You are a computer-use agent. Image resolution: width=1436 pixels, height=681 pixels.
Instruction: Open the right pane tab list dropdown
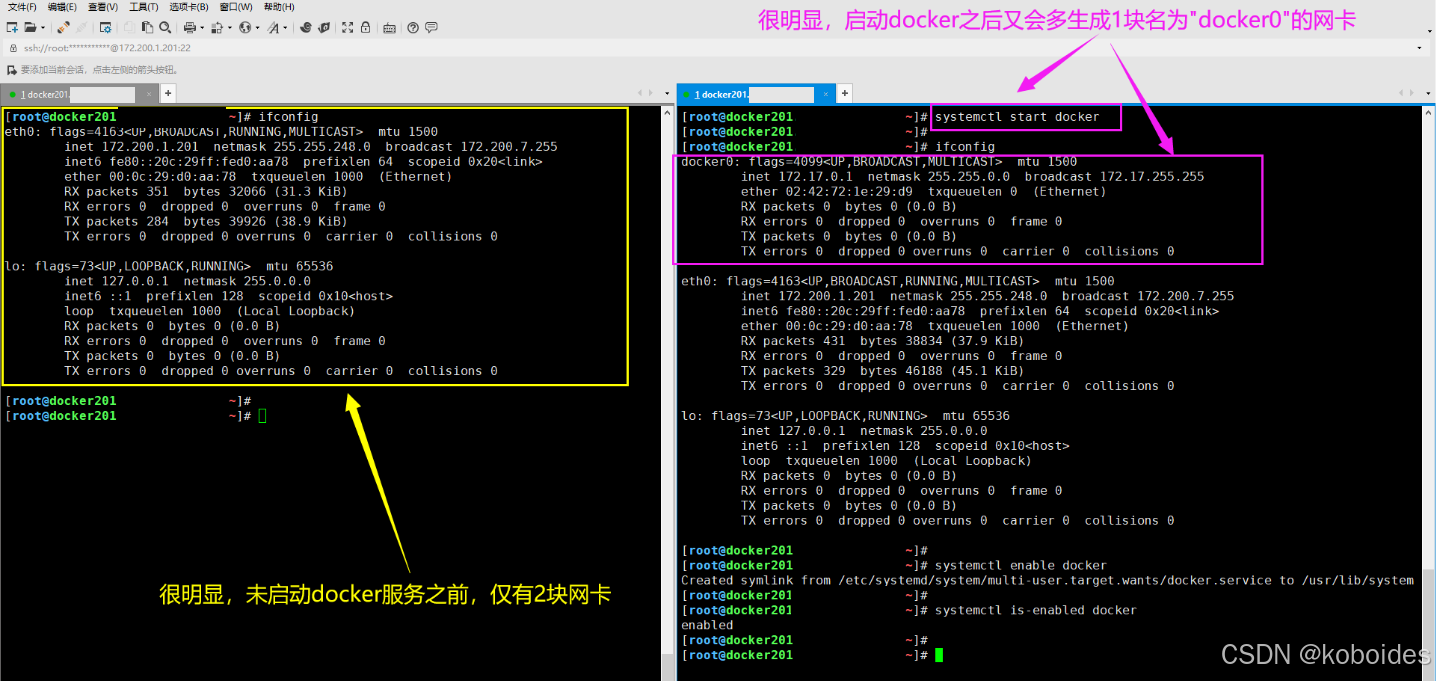coord(1426,93)
